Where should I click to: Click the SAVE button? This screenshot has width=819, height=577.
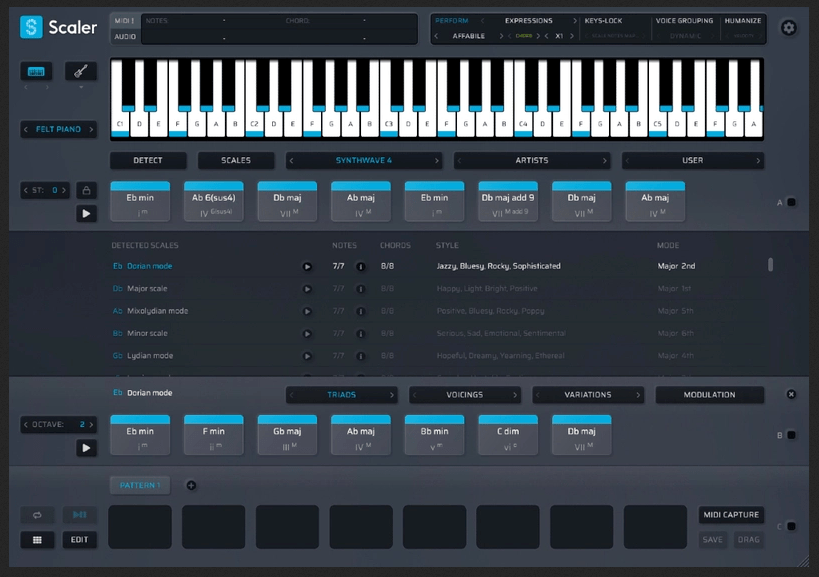[712, 540]
